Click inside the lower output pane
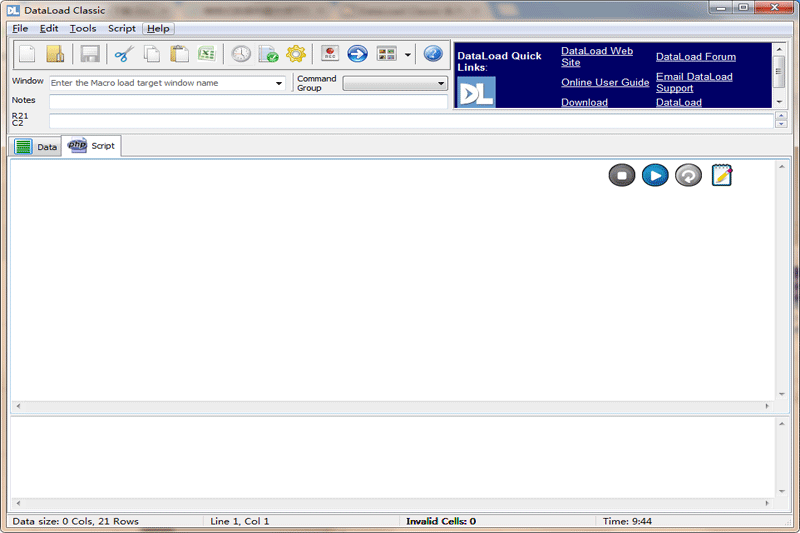 click(x=393, y=458)
